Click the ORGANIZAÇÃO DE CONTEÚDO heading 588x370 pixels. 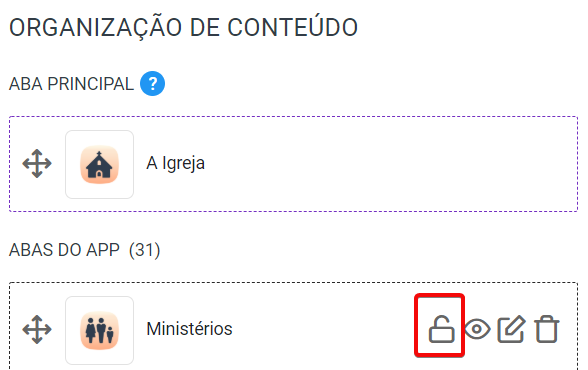pyautogui.click(x=183, y=27)
